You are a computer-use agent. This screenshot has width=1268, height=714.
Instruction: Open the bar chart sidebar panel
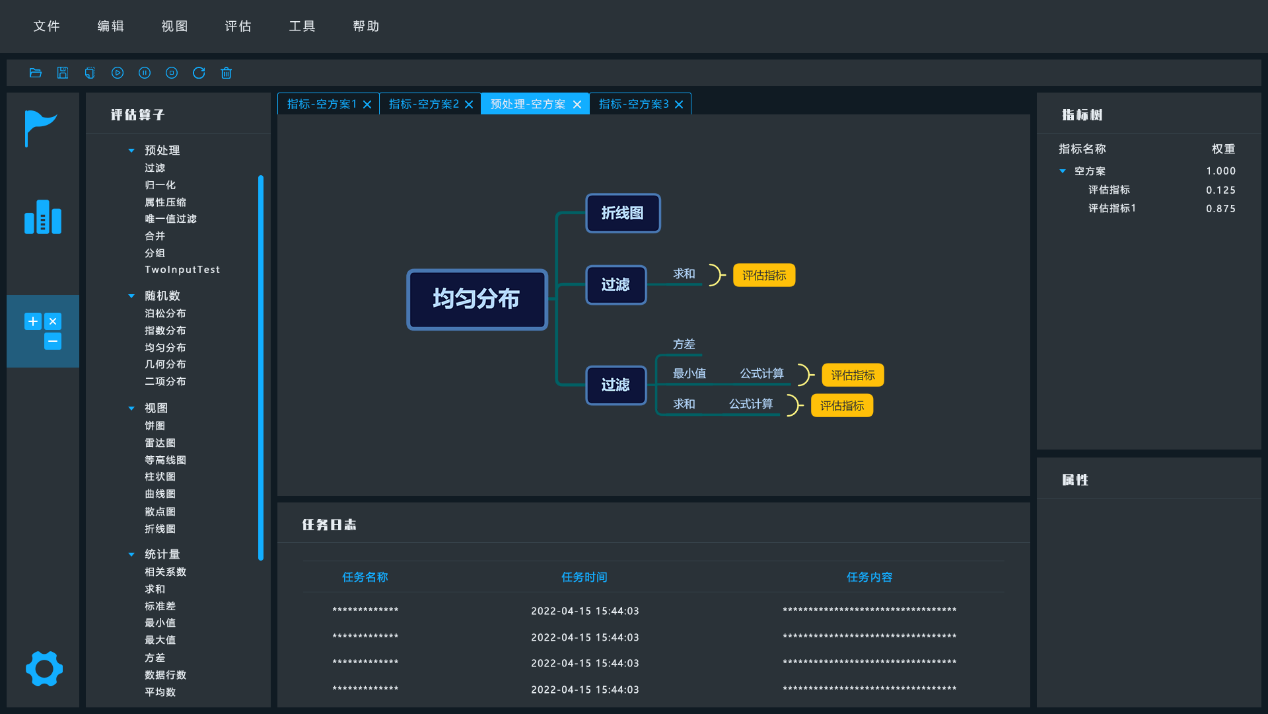(42, 216)
